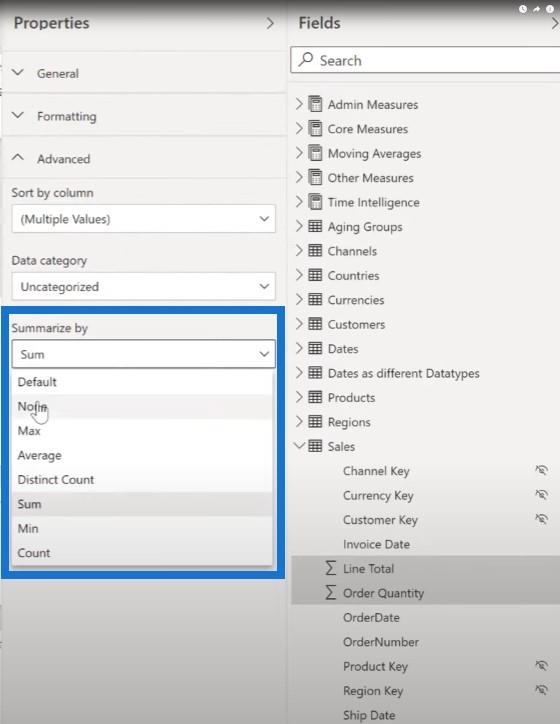Screen dimensions: 560x724
Task: Toggle hidden eye icon for Customer Key
Action: [541, 519]
